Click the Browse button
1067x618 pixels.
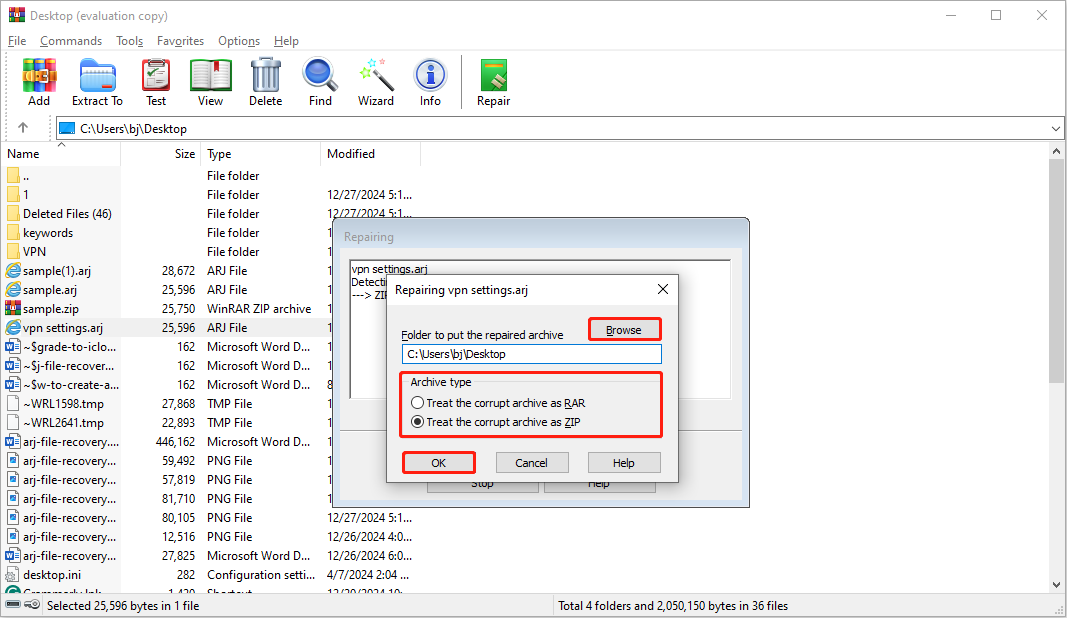click(624, 329)
